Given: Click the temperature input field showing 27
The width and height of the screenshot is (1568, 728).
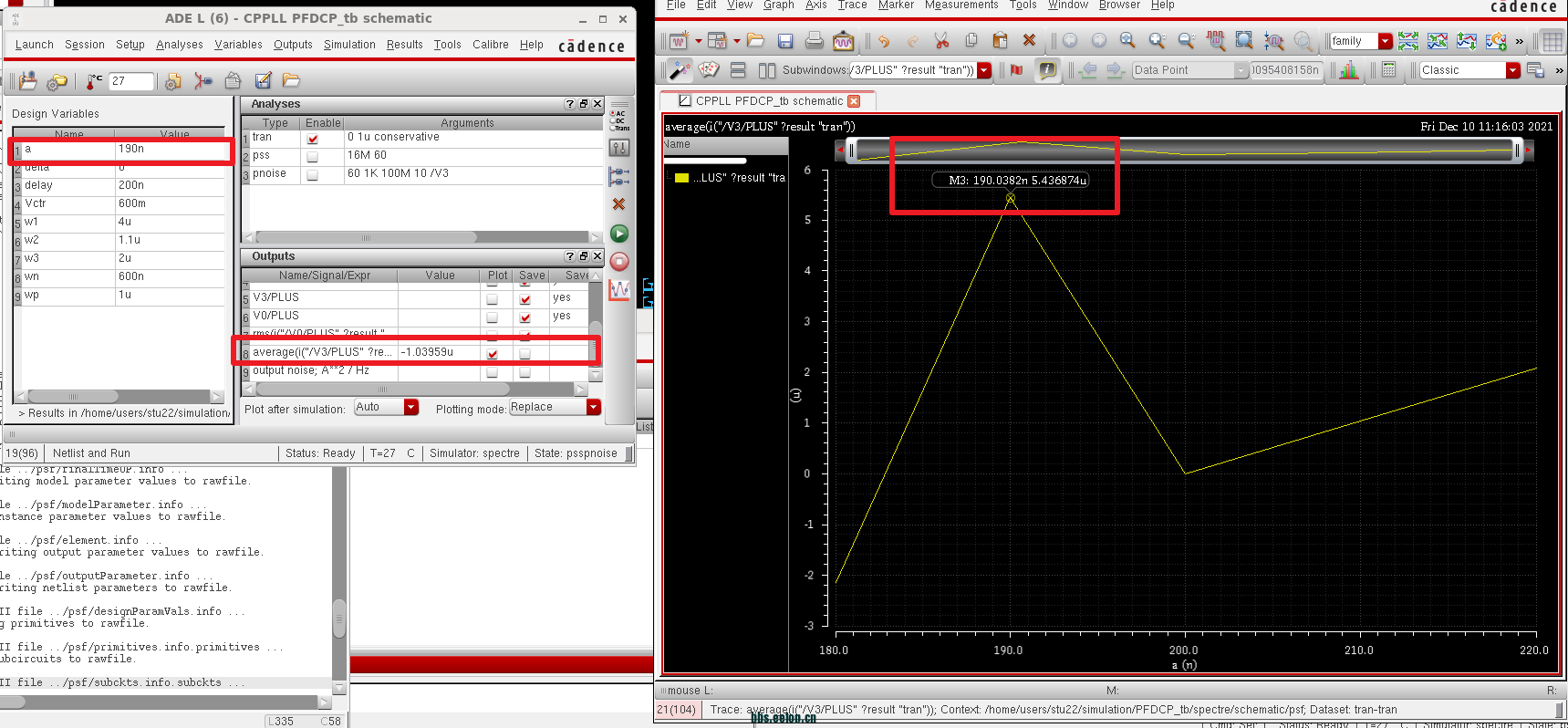Looking at the screenshot, I should (x=131, y=81).
